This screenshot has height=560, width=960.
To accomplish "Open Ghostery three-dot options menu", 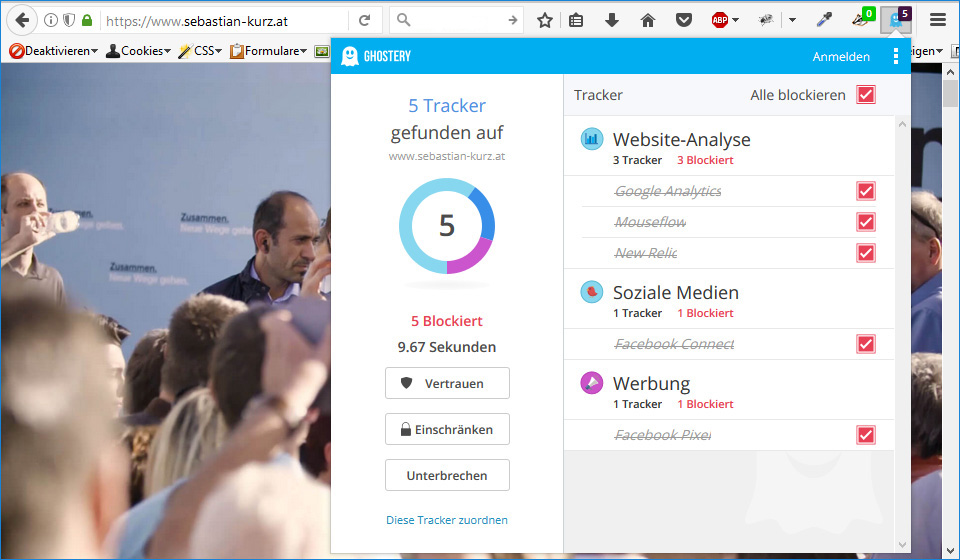I will click(896, 56).
